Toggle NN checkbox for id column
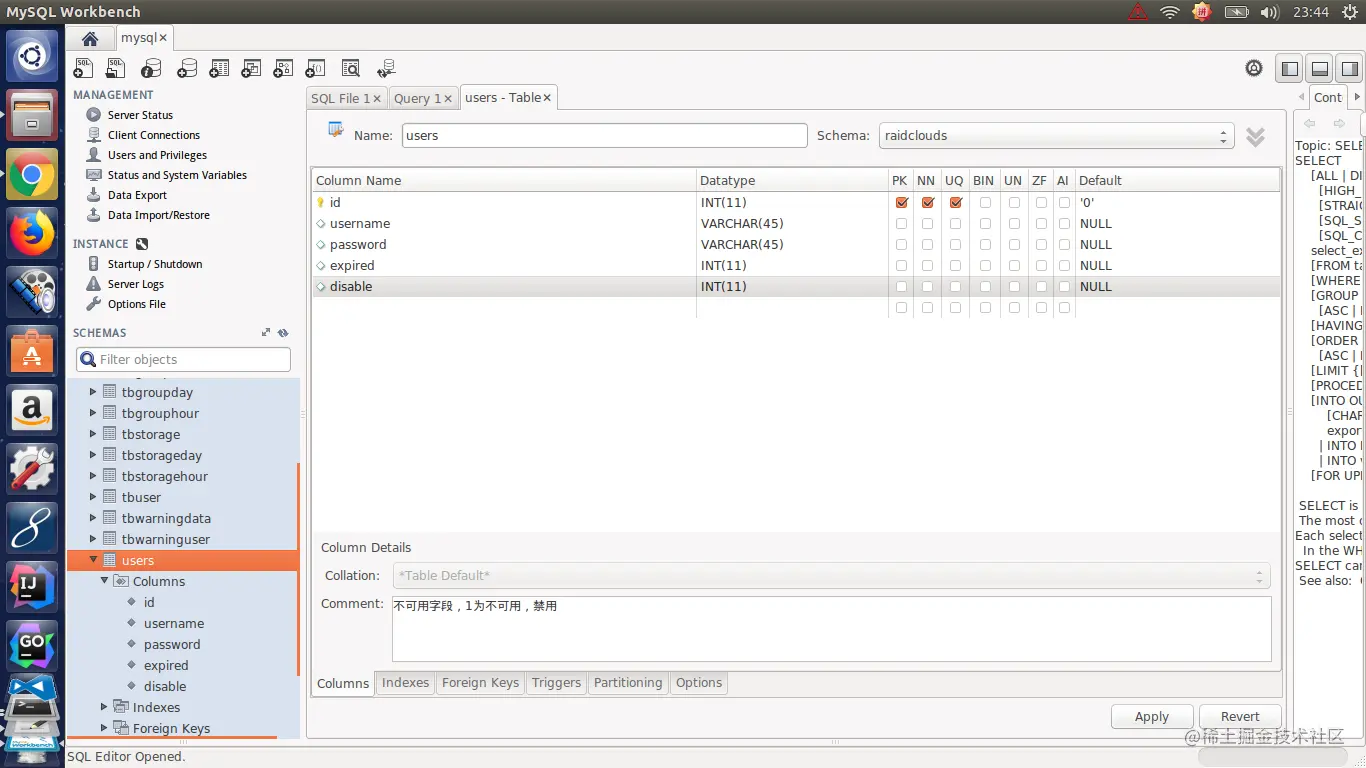 928,202
